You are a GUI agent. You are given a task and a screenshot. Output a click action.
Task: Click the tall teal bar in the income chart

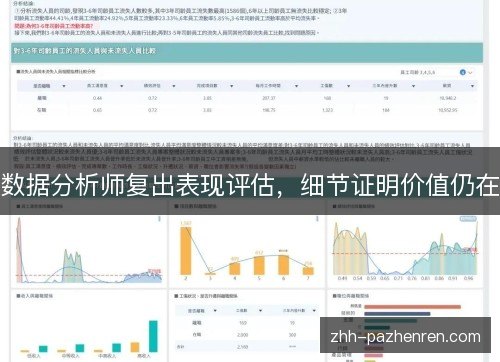tap(153, 336)
